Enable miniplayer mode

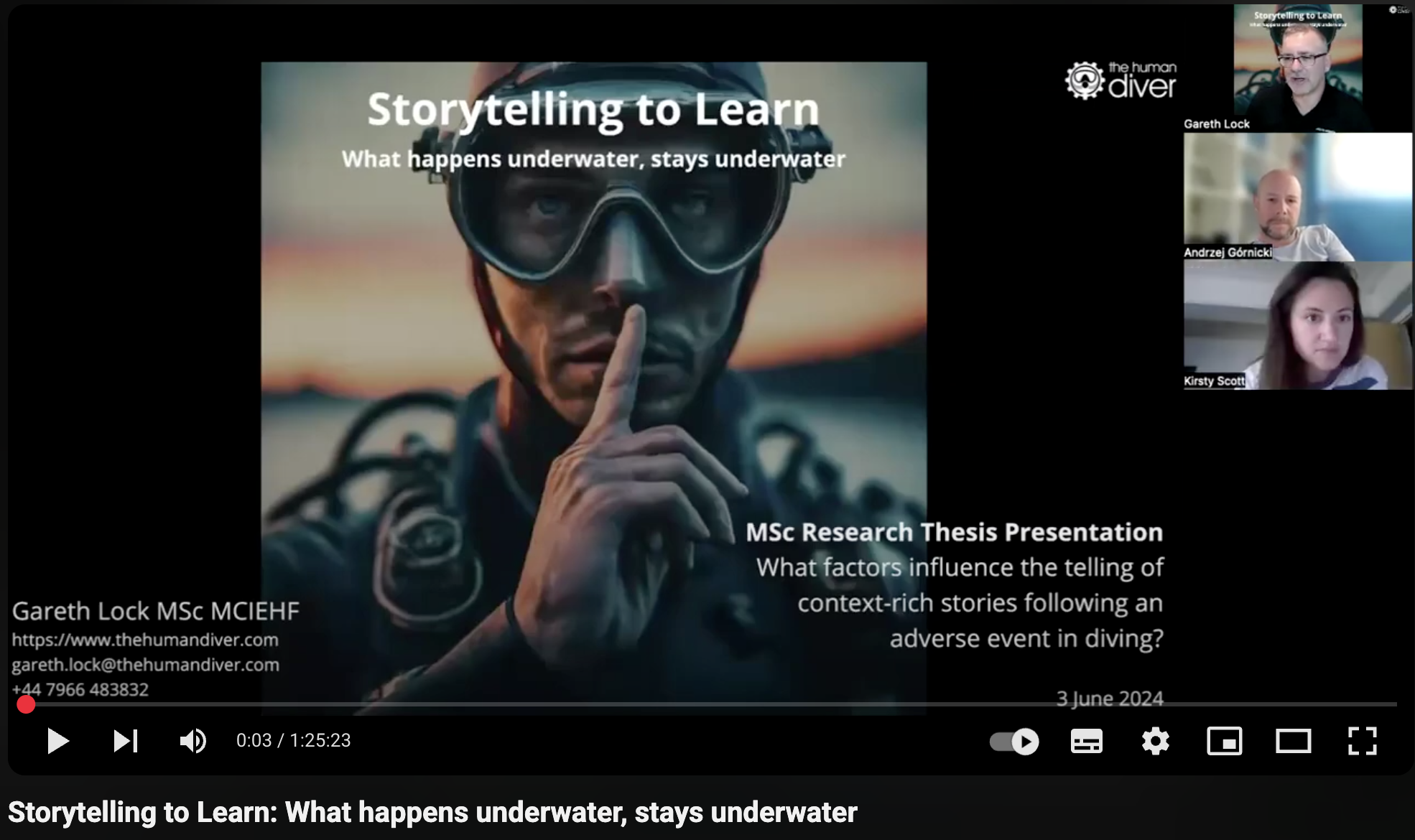pyautogui.click(x=1224, y=741)
